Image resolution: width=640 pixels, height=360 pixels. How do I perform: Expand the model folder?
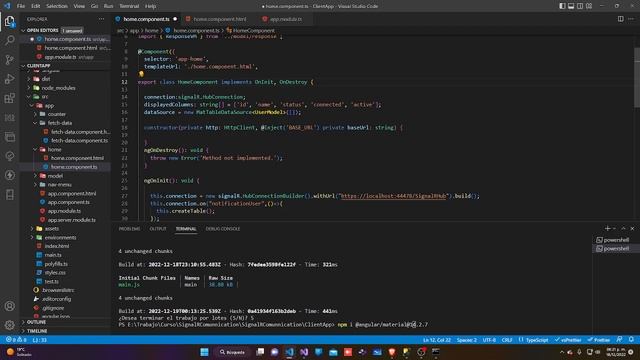pyautogui.click(x=35, y=176)
